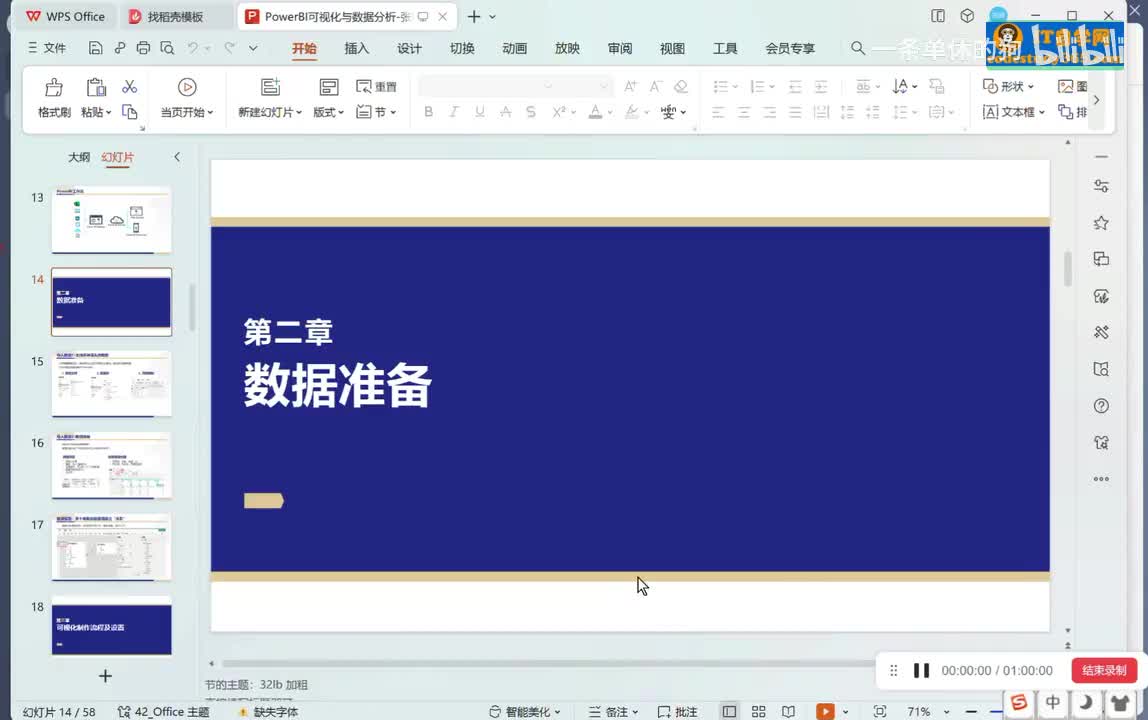
Task: Switch to the Design (设计) tab
Action: click(409, 48)
